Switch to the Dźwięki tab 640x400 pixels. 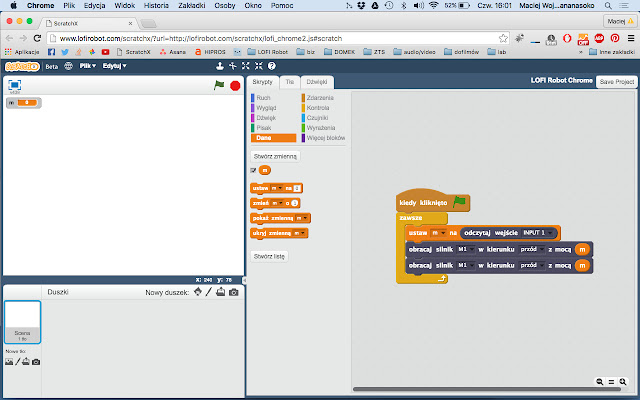(317, 82)
